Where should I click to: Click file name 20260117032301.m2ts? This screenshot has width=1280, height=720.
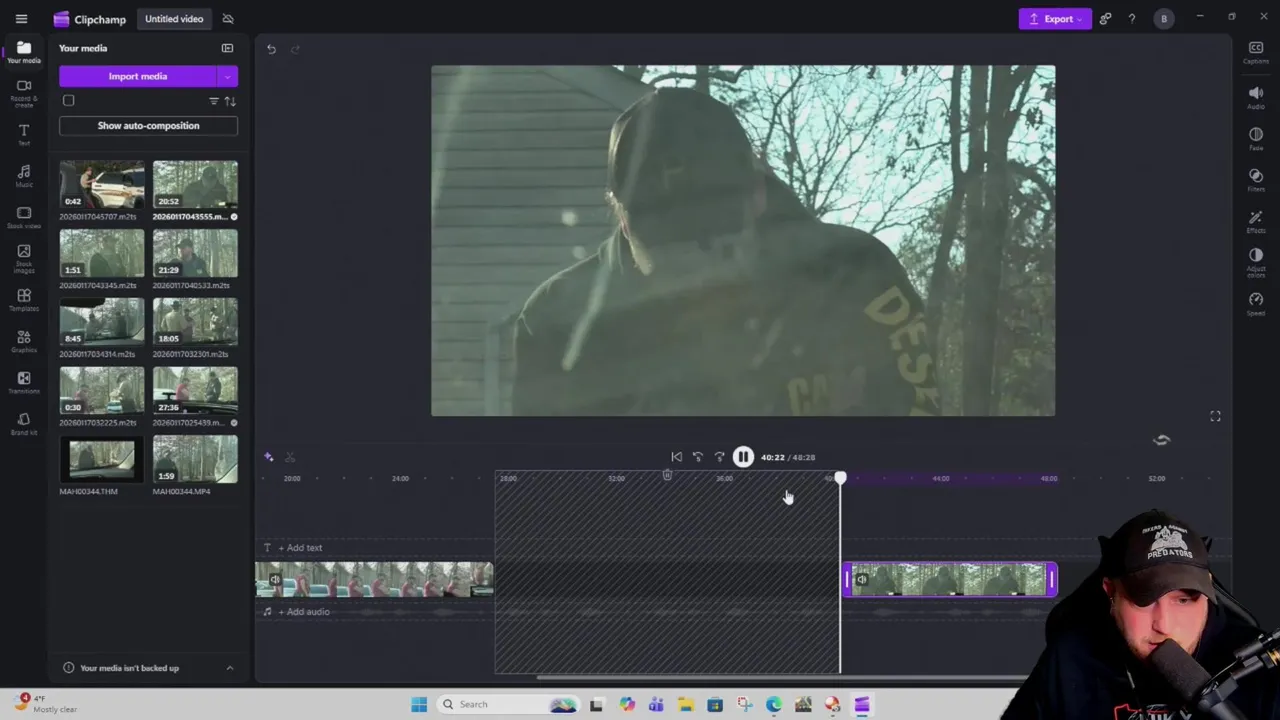click(x=190, y=354)
